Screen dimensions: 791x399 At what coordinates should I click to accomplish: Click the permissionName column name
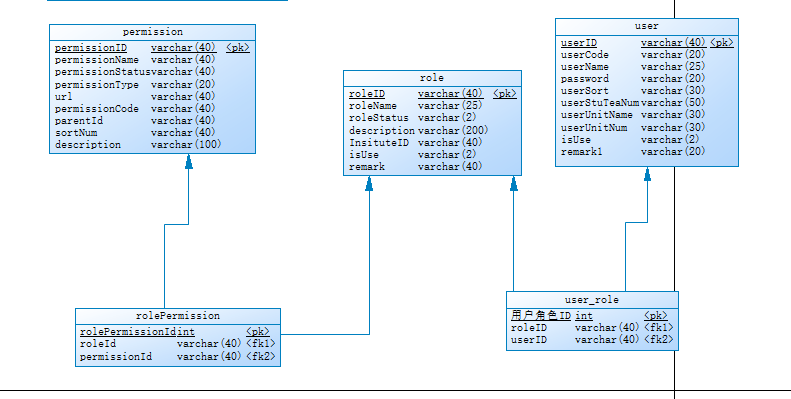(x=96, y=60)
